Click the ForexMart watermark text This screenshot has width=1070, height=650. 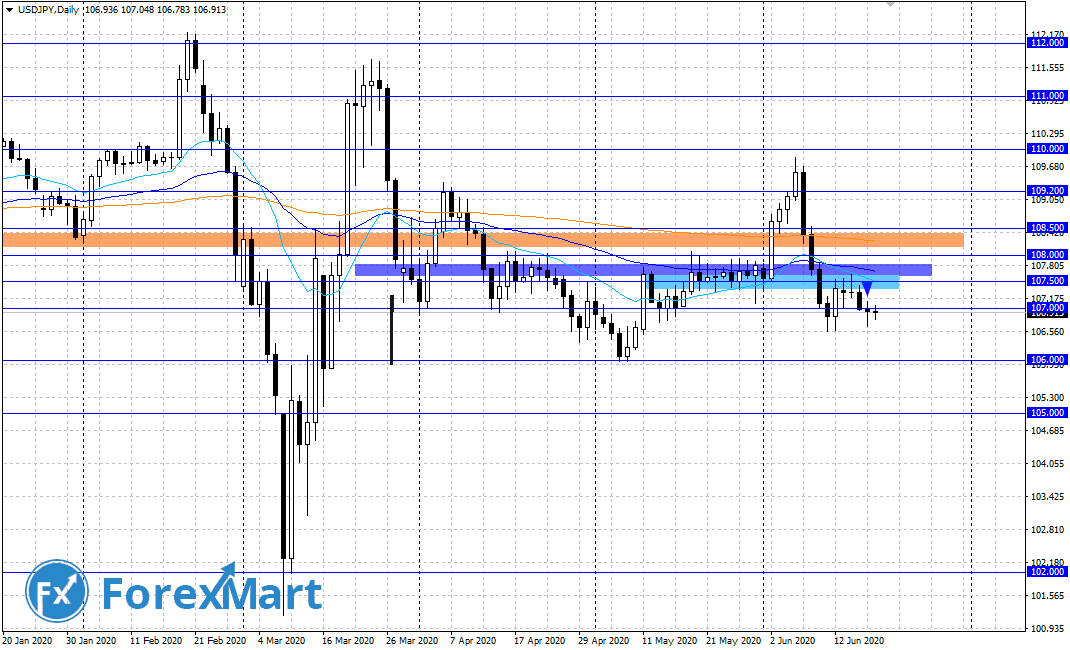(x=211, y=593)
